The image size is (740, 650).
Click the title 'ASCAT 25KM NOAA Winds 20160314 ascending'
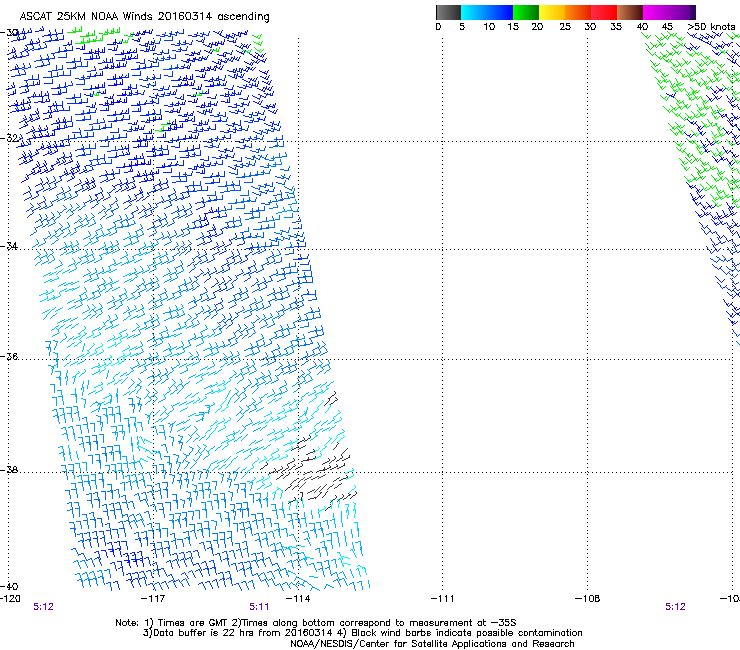(x=144, y=17)
